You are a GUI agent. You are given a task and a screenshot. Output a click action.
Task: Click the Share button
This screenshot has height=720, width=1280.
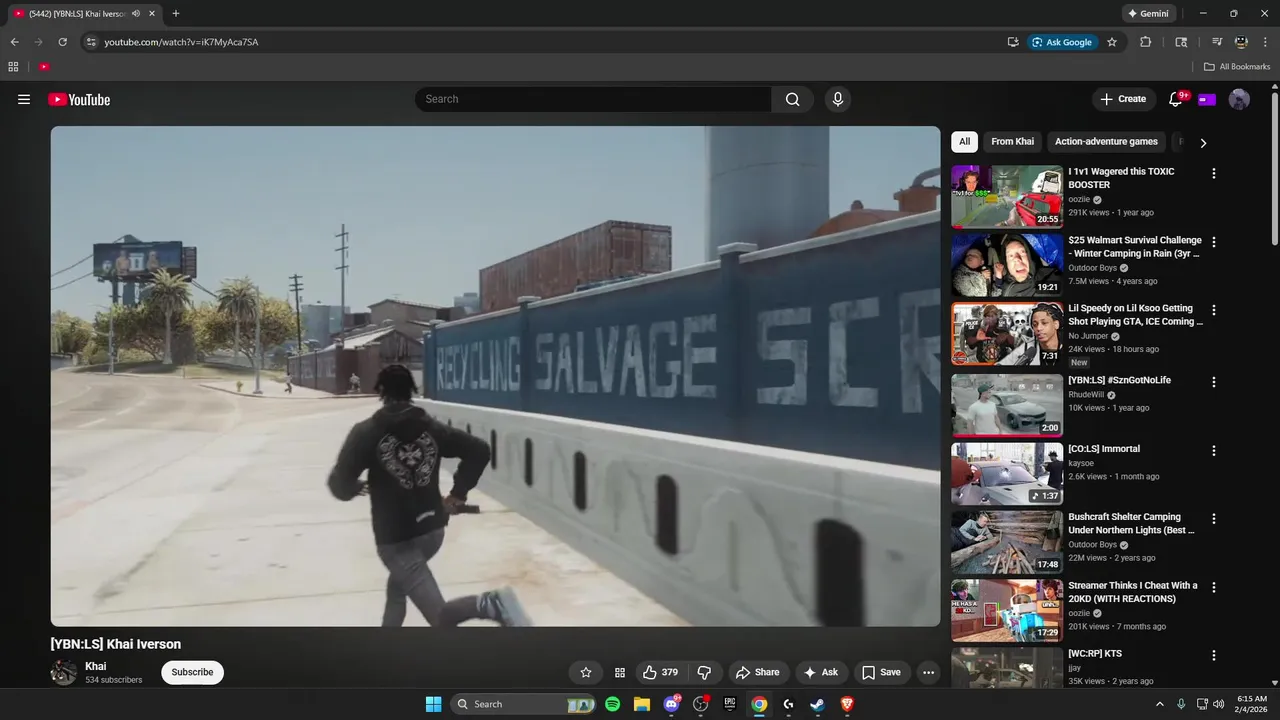756,672
